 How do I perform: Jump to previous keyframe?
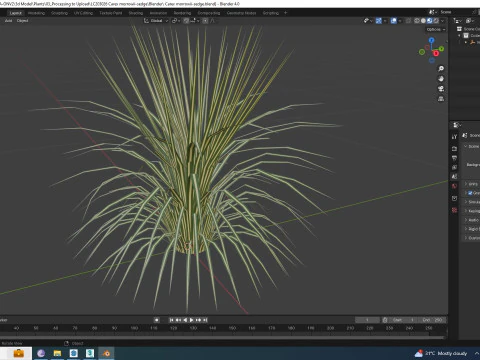tap(178, 320)
